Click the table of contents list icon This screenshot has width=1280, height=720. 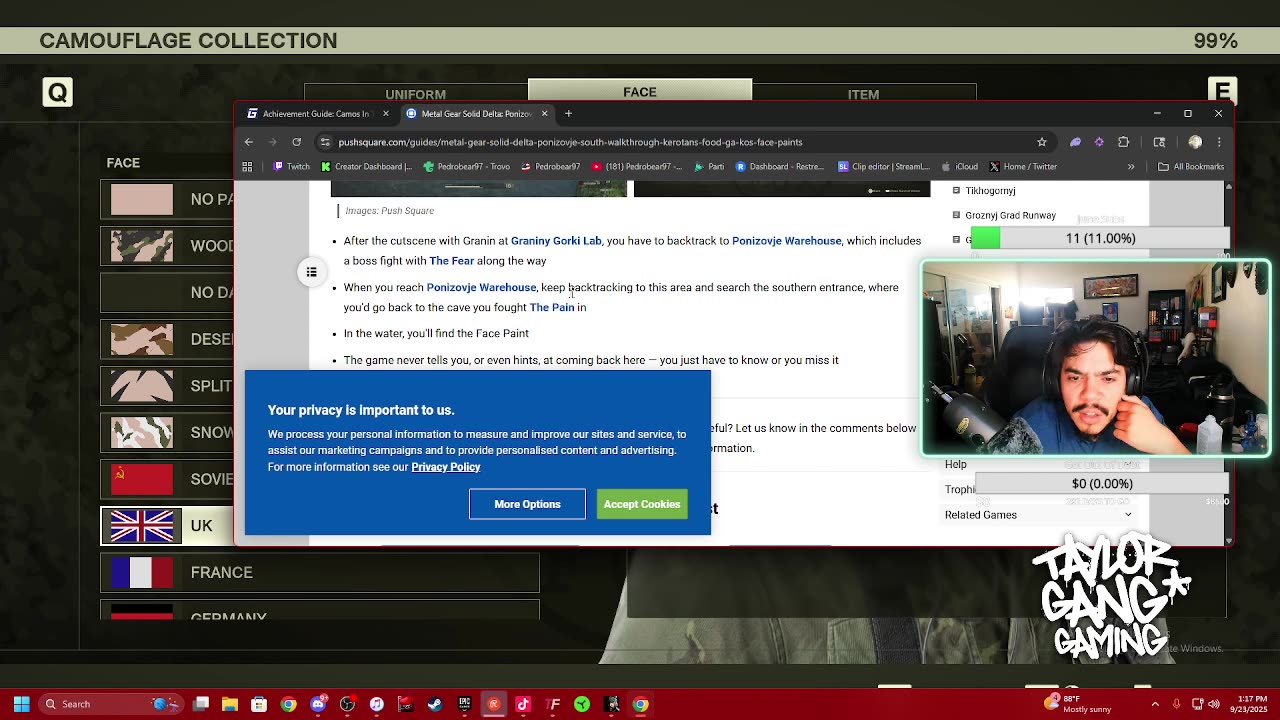312,272
